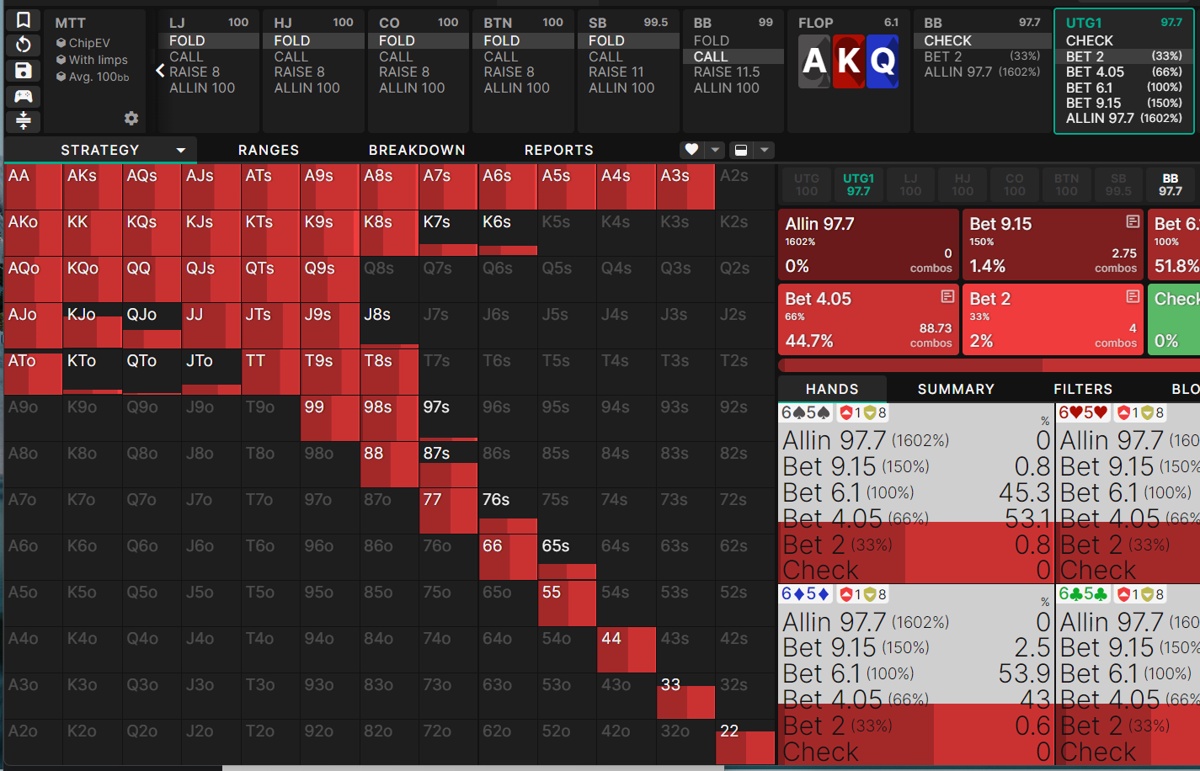The width and height of the screenshot is (1200, 771).
Task: Expand the Strategy tab dropdown arrow
Action: pos(181,150)
